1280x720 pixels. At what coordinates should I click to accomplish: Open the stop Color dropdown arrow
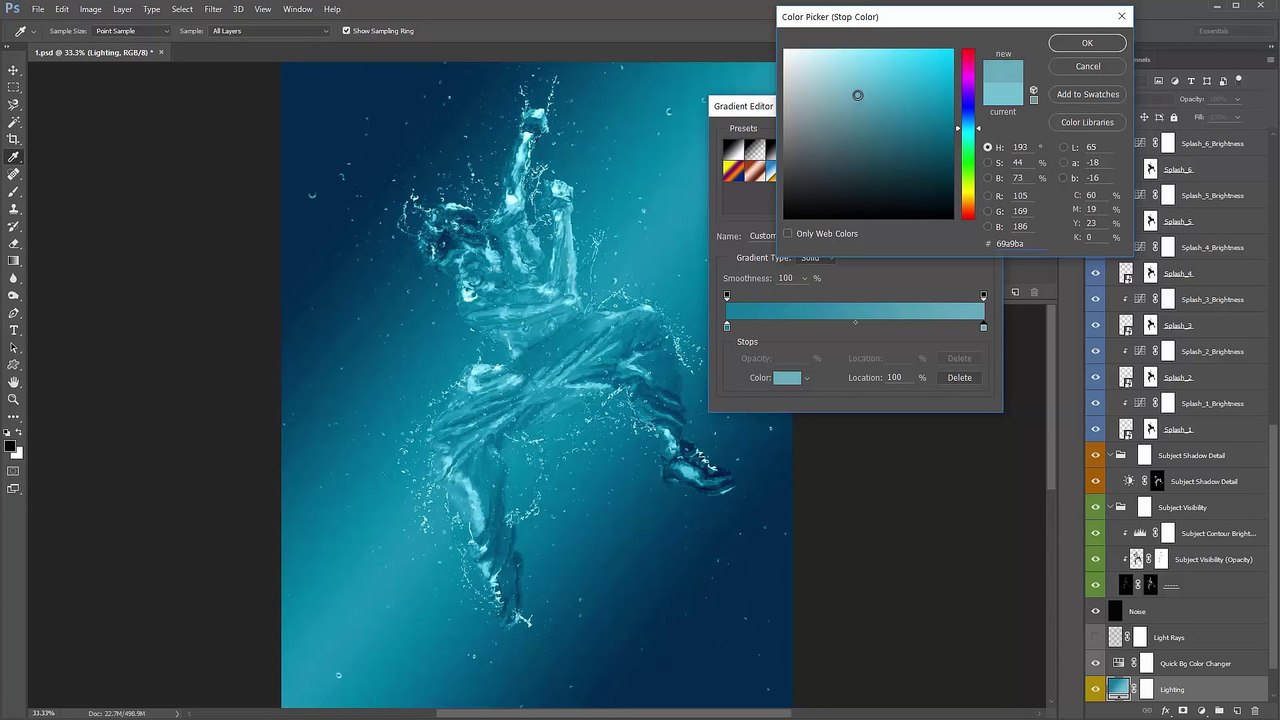(x=806, y=378)
